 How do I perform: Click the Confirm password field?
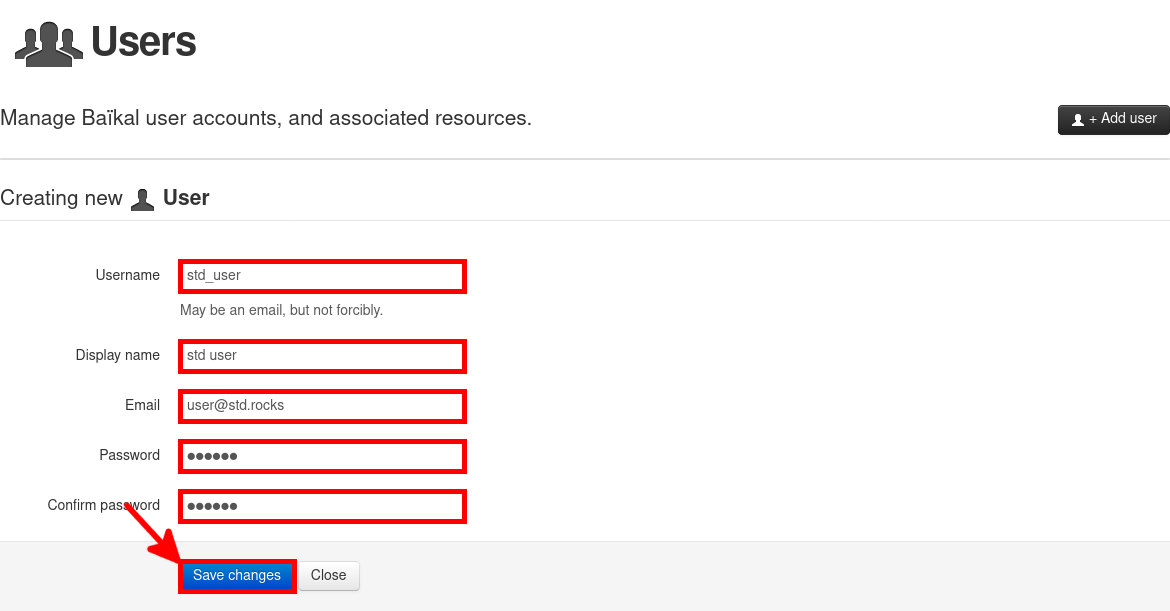pos(322,506)
